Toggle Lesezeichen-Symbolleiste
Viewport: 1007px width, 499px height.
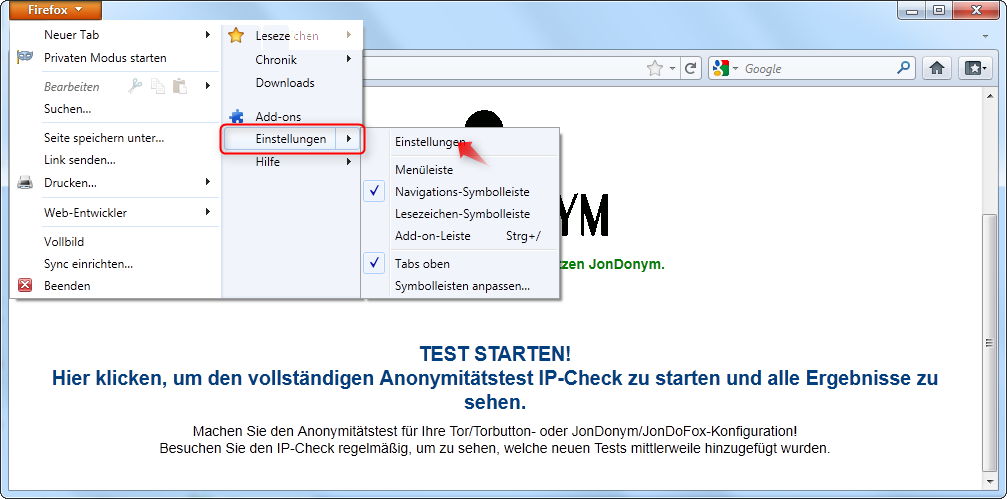(x=462, y=214)
